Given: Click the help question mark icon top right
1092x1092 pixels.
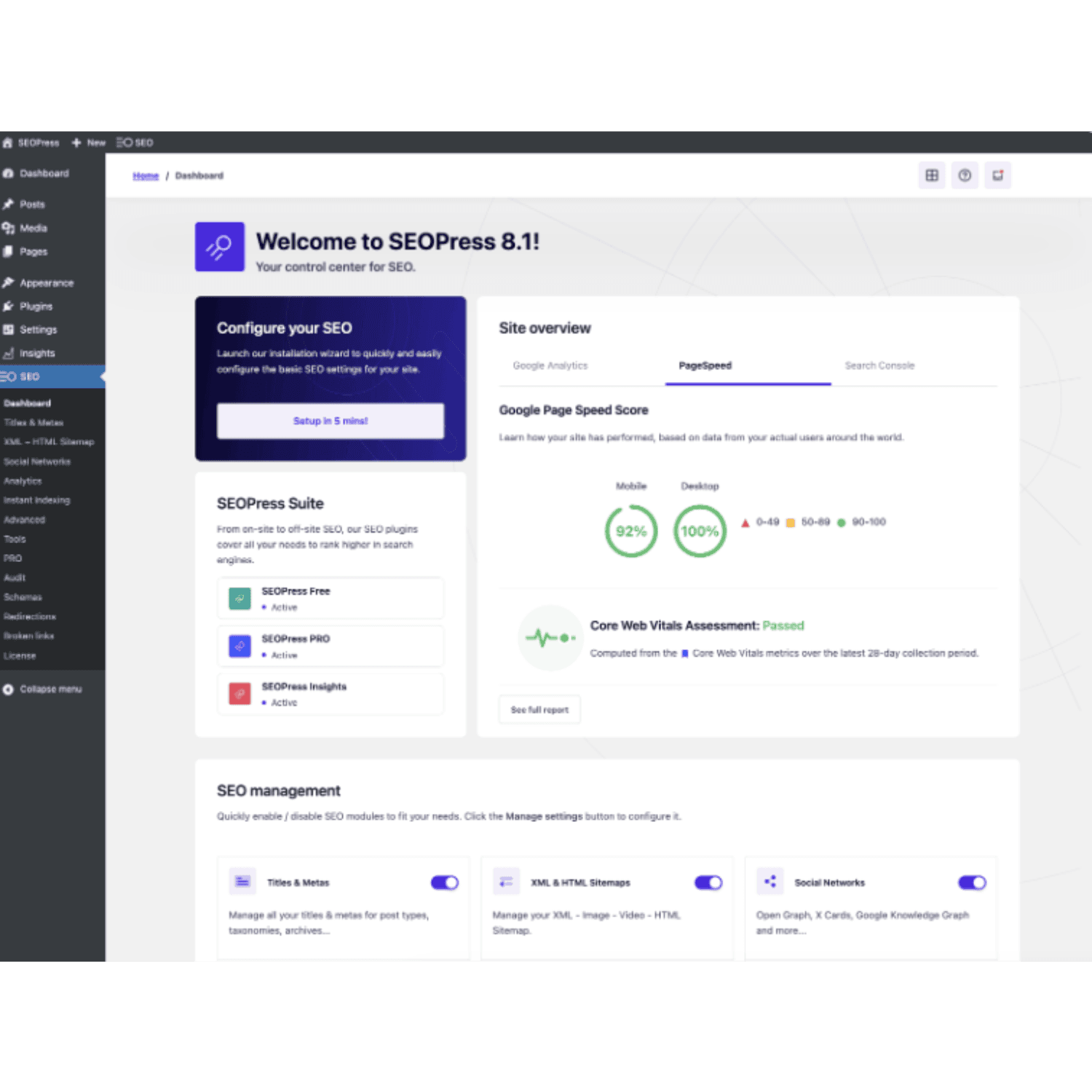Looking at the screenshot, I should [x=965, y=175].
